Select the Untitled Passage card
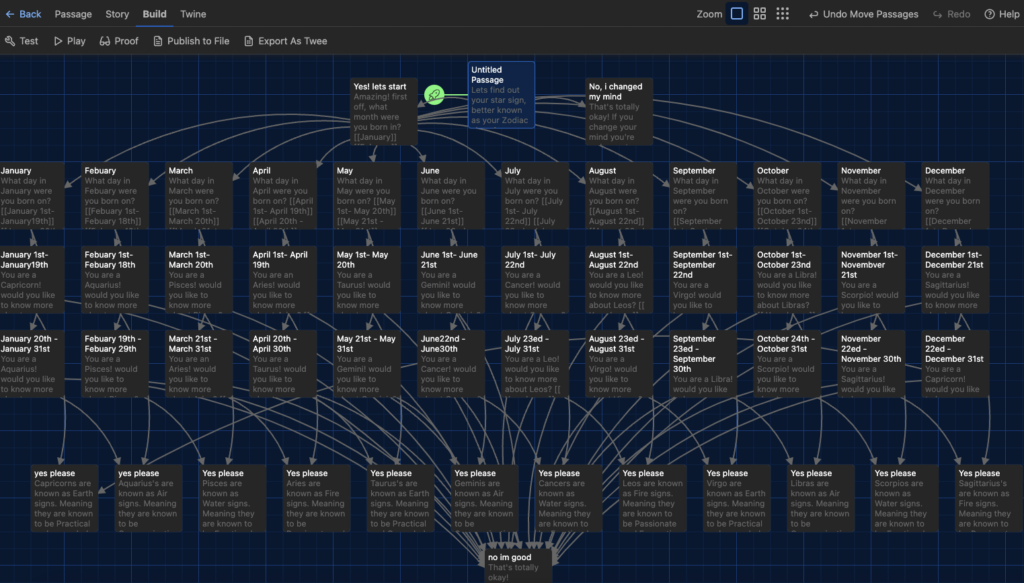 (x=502, y=95)
